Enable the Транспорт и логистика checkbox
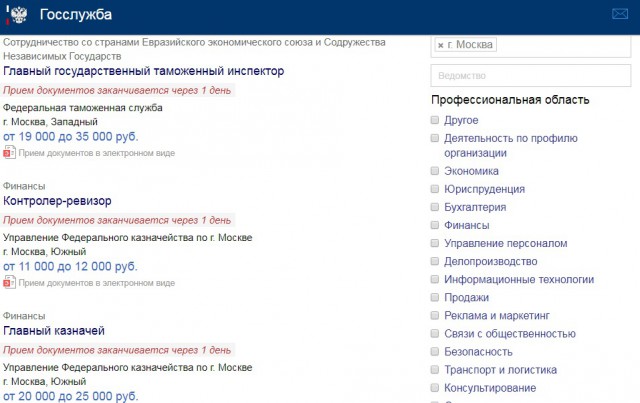The width and height of the screenshot is (640, 403). pyautogui.click(x=435, y=370)
